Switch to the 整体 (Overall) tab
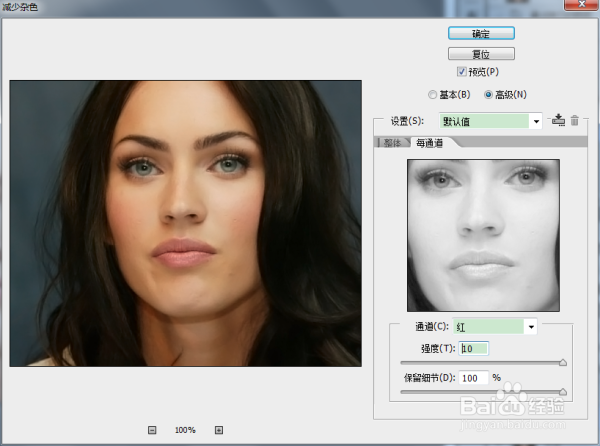The width and height of the screenshot is (600, 446). [x=392, y=143]
